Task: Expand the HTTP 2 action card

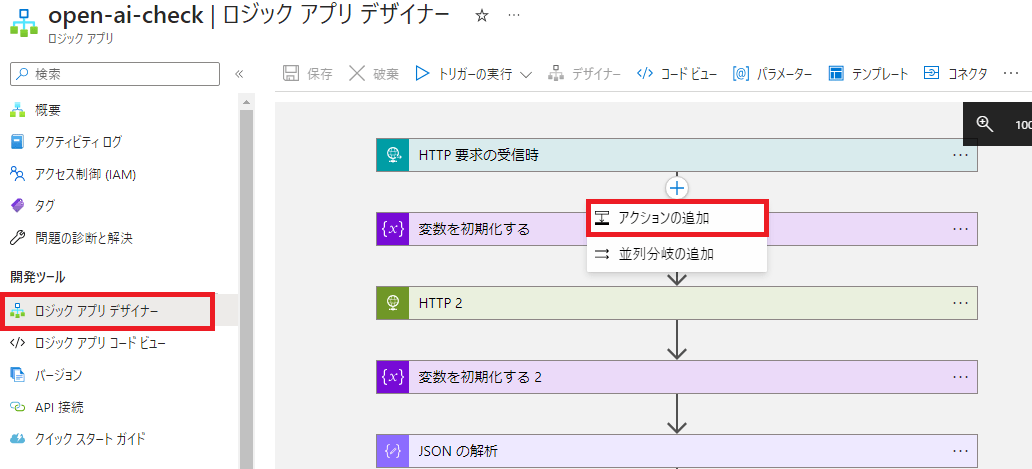Action: pos(677,303)
